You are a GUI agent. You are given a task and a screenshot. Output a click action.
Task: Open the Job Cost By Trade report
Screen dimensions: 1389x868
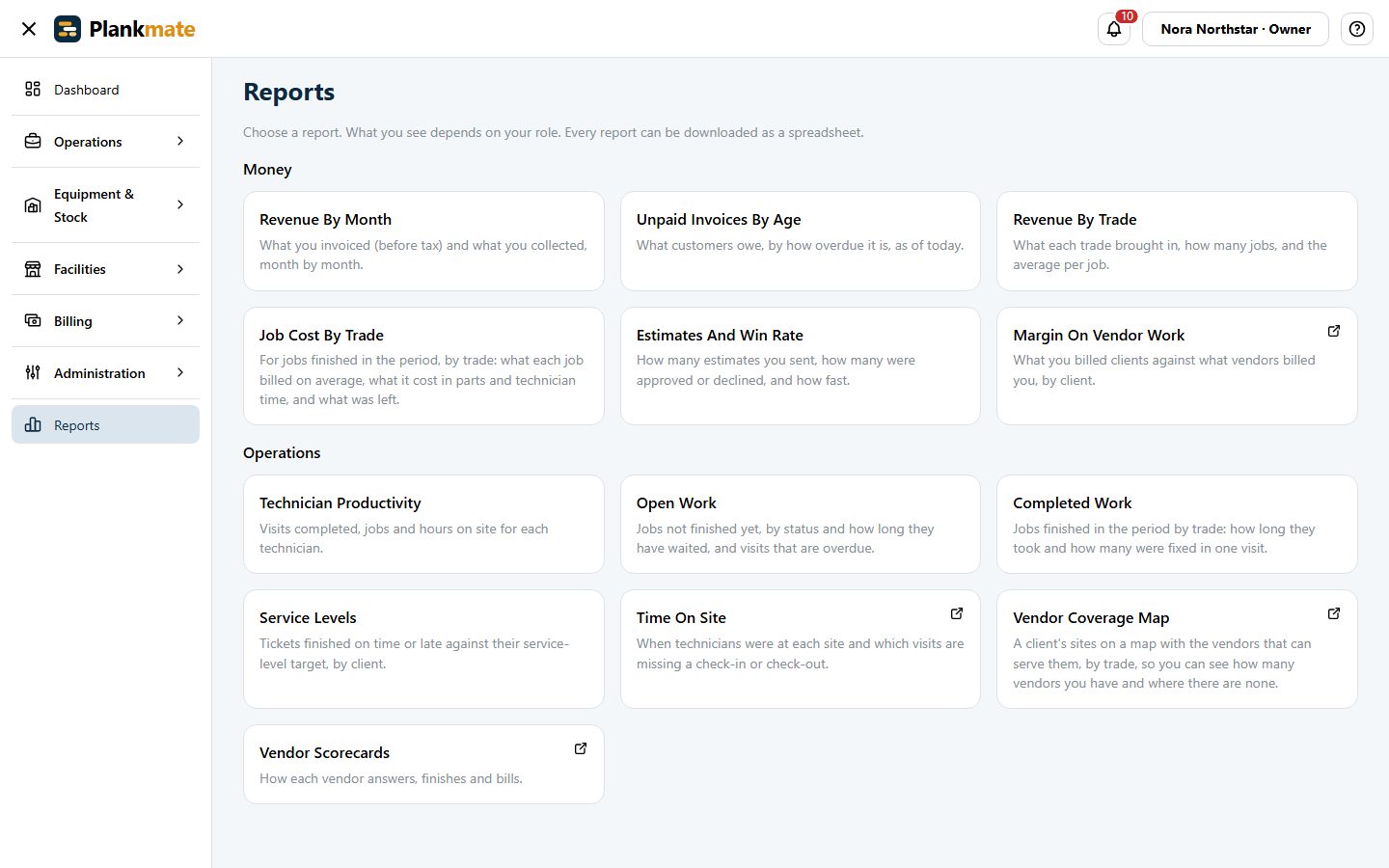pyautogui.click(x=423, y=366)
